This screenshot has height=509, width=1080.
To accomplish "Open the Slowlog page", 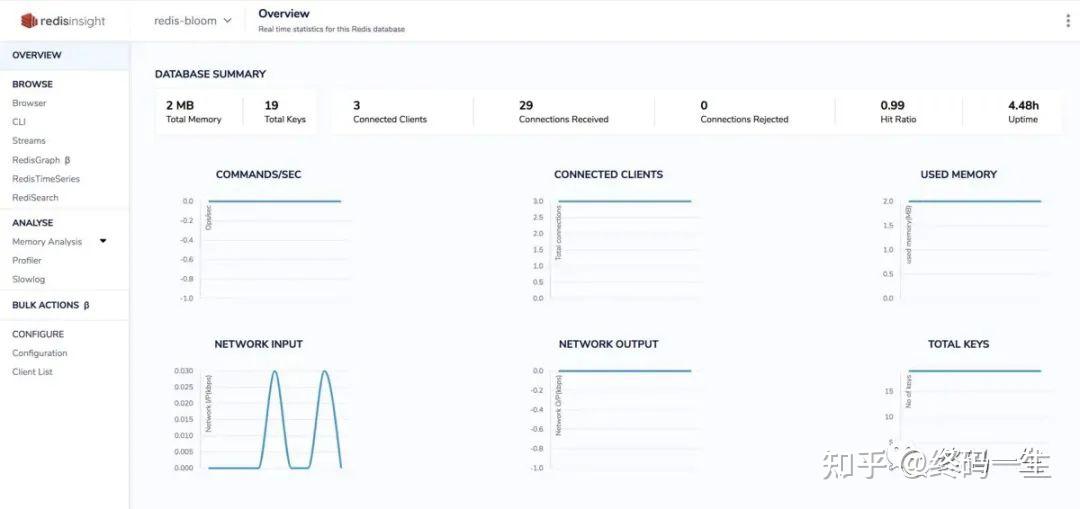I will 28,280.
